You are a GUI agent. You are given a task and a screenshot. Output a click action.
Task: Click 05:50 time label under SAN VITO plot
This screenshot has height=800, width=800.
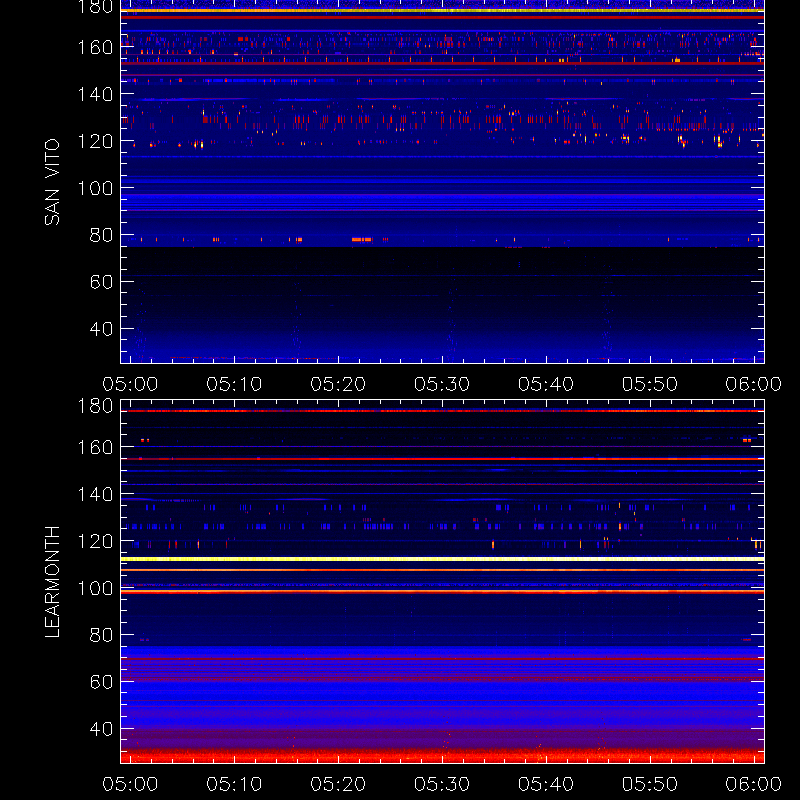[650, 384]
